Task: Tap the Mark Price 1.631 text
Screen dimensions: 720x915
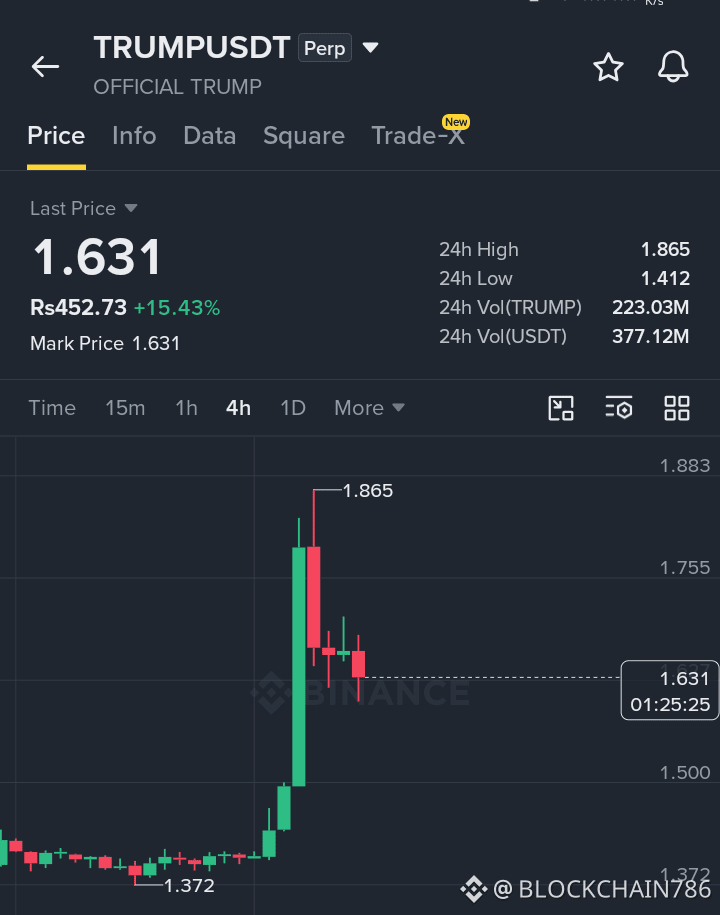Action: click(105, 344)
